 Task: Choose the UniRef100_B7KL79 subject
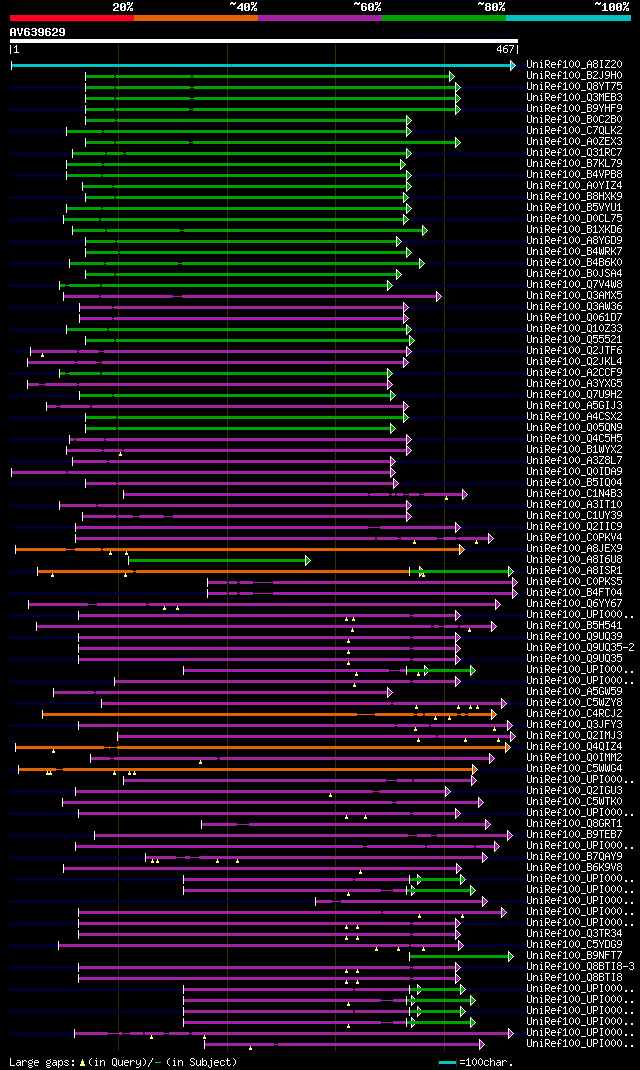point(574,164)
